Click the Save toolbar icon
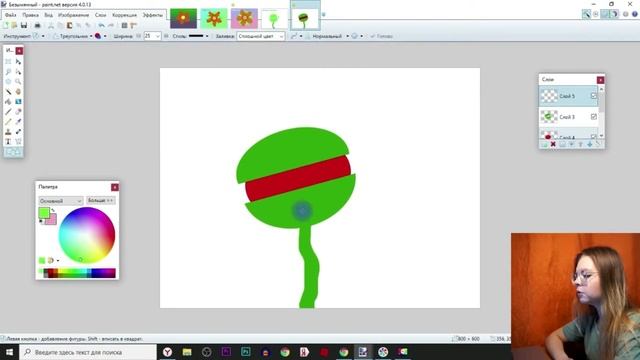The width and height of the screenshot is (640, 360). (x=24, y=25)
